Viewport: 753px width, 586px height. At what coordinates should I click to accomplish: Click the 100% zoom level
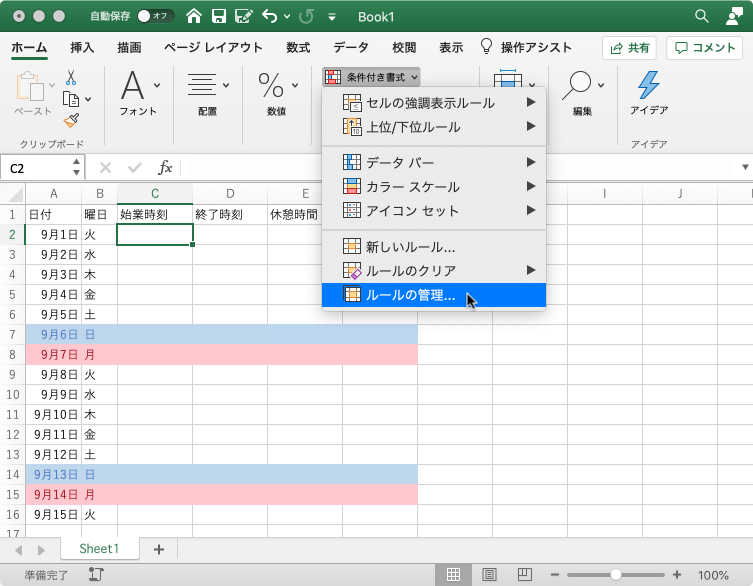click(x=713, y=575)
